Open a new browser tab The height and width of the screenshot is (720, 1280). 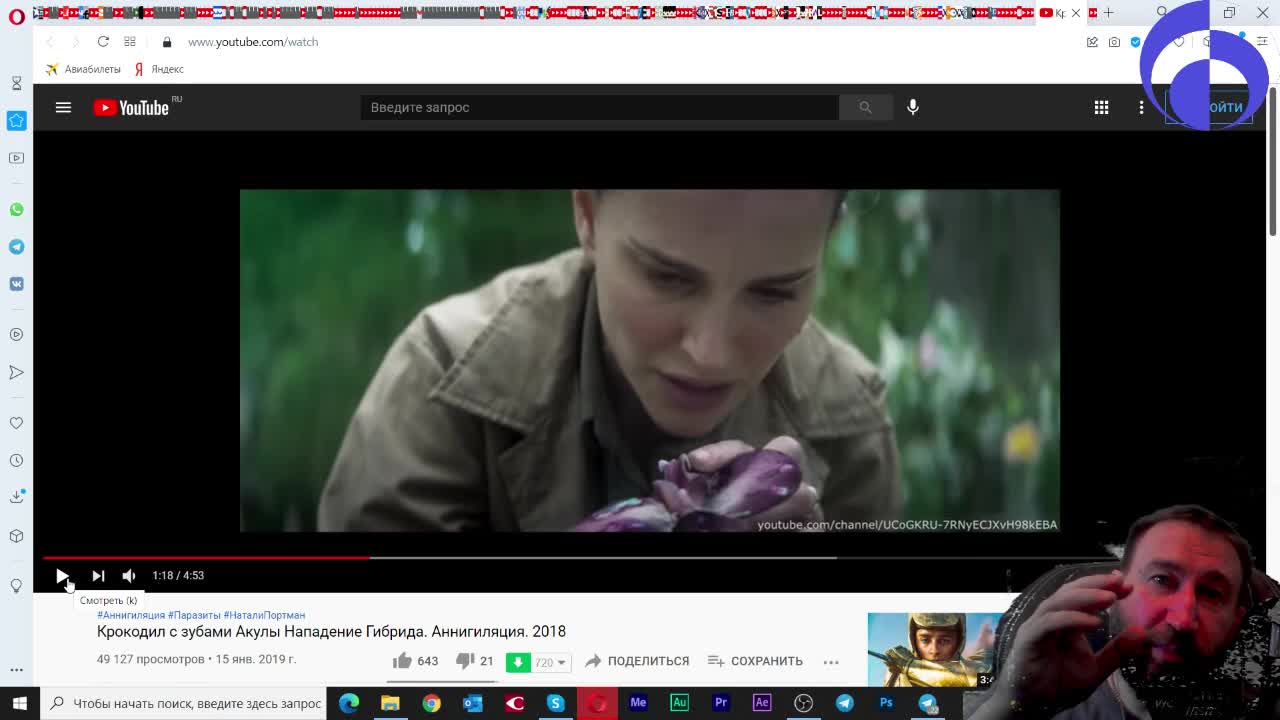pyautogui.click(x=1108, y=13)
